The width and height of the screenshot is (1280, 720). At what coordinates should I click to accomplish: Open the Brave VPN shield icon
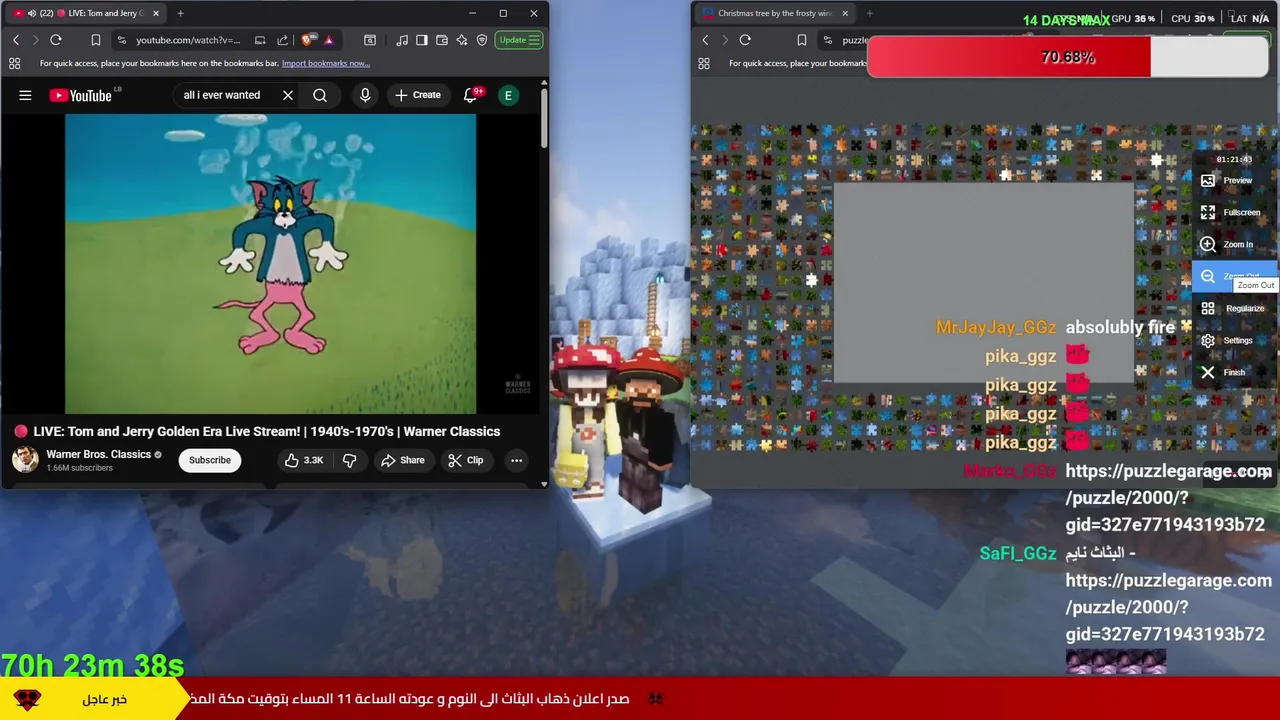(x=482, y=40)
